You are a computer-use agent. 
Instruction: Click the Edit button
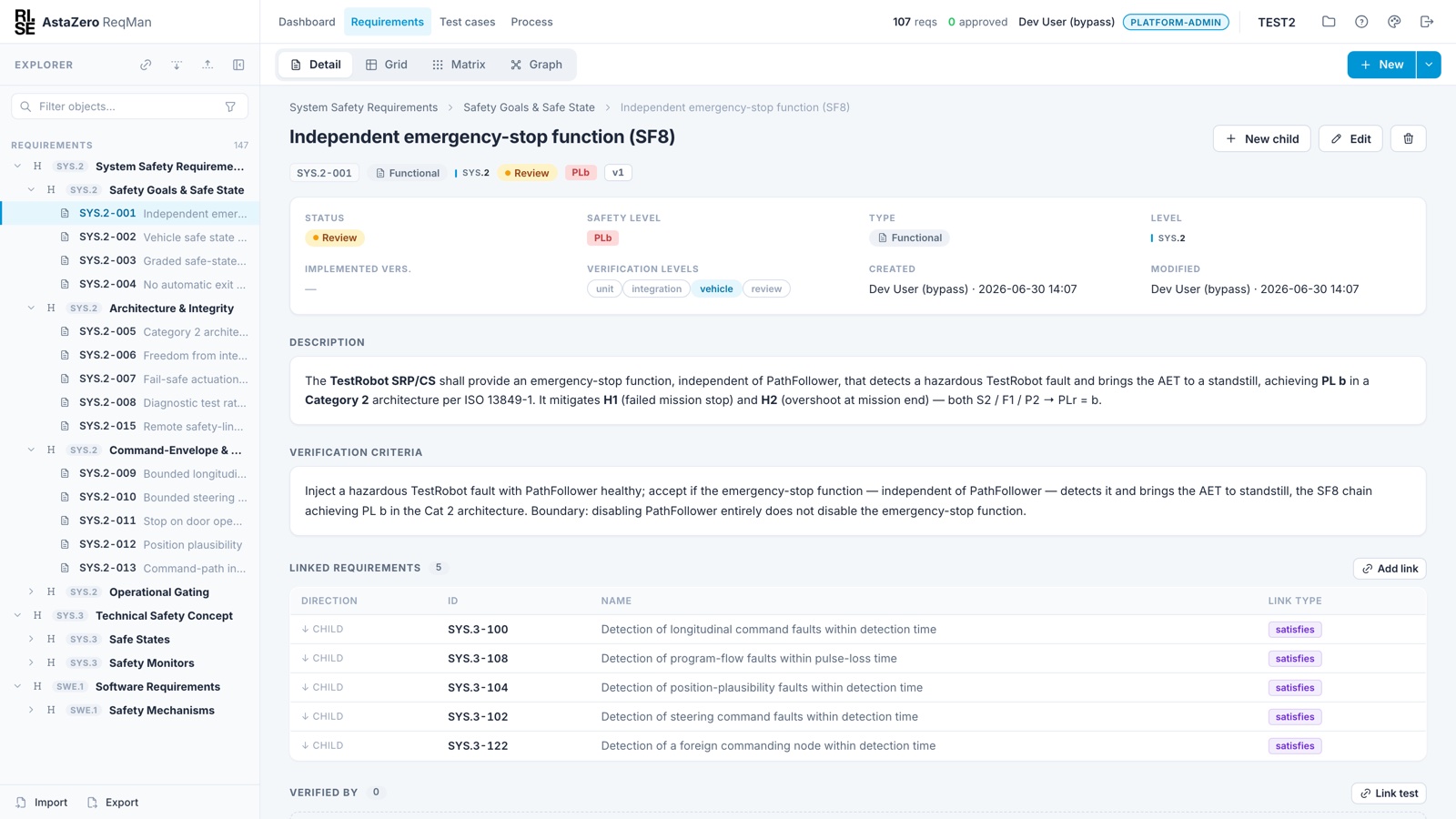point(1350,138)
